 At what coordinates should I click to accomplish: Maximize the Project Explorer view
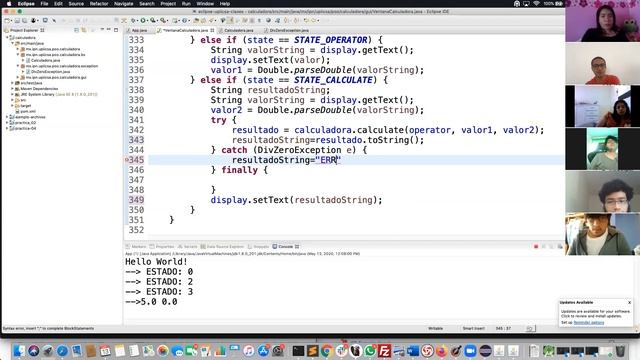pos(116,30)
